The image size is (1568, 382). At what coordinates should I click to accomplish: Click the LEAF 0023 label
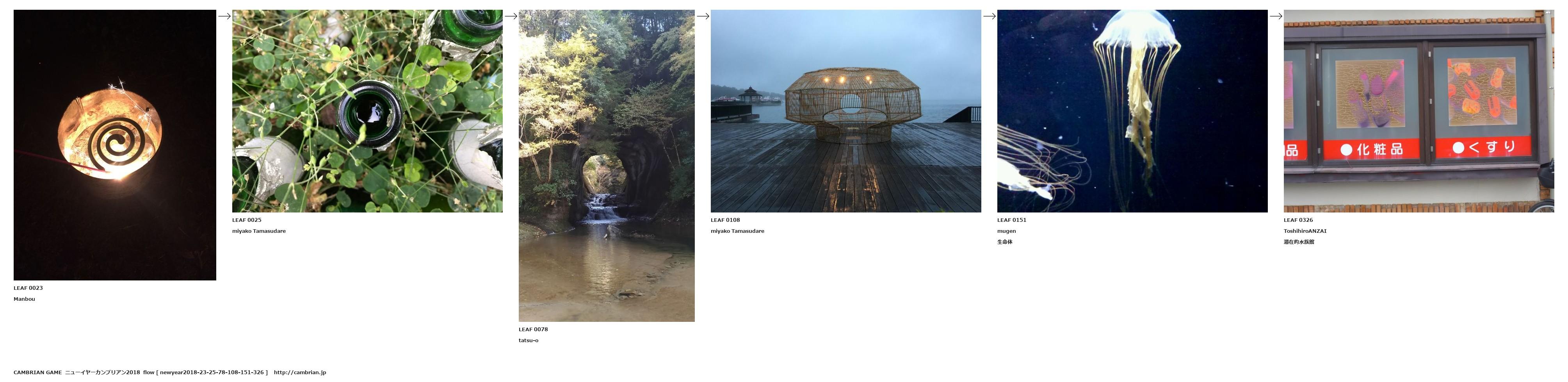pos(28,288)
